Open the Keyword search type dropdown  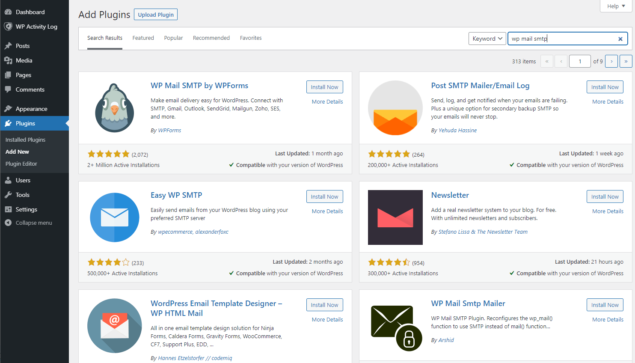tap(487, 38)
